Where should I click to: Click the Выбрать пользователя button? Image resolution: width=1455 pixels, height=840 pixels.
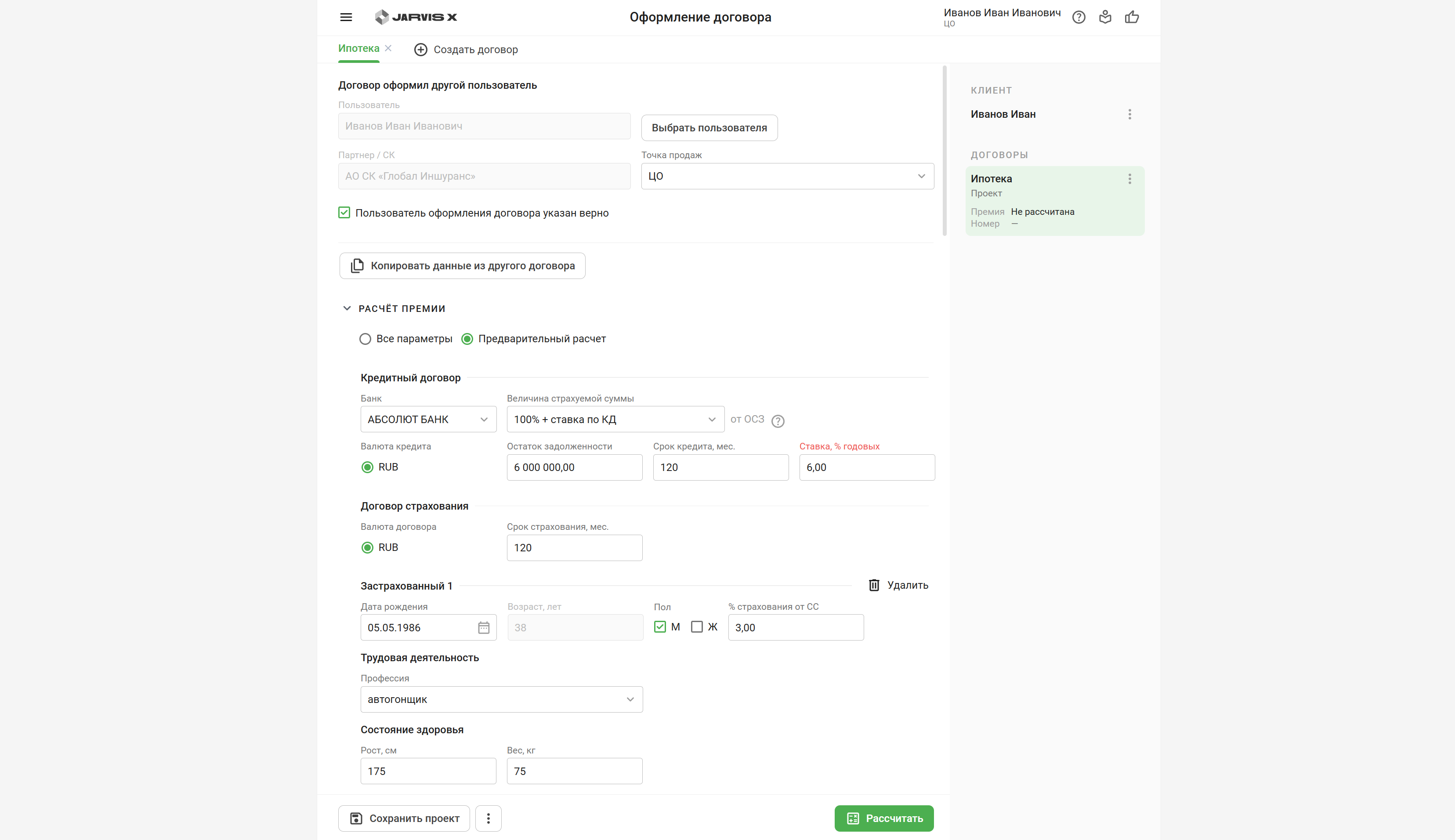[709, 127]
